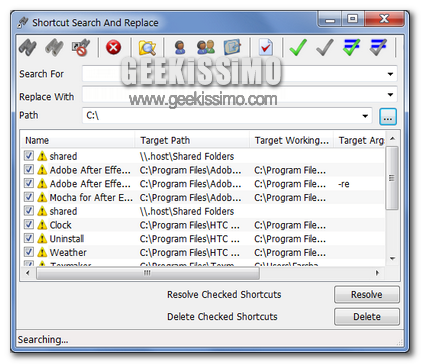Click the horizontal scrollbar thumb

point(148,273)
